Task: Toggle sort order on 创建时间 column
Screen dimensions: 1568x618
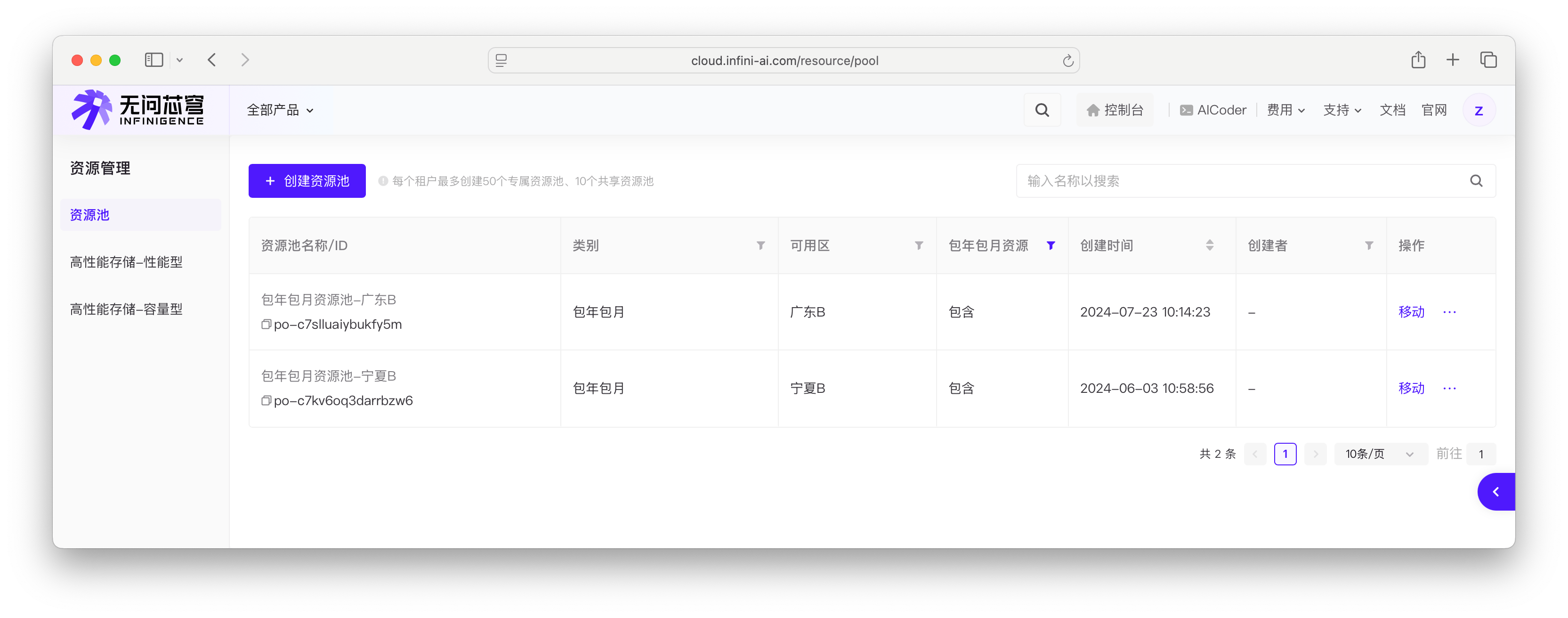Action: [1210, 245]
